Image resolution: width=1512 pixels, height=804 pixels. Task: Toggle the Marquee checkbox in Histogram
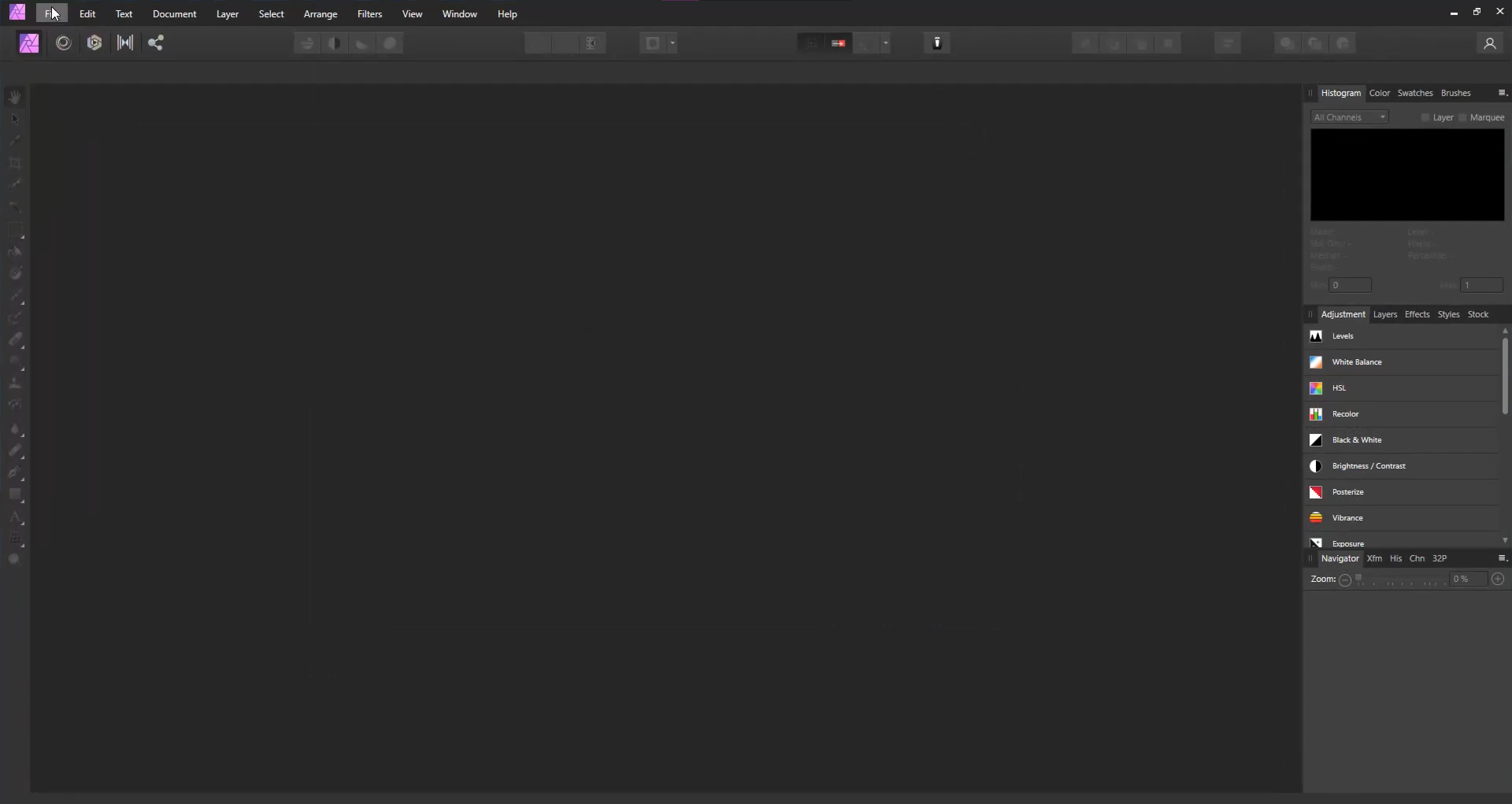[1463, 117]
